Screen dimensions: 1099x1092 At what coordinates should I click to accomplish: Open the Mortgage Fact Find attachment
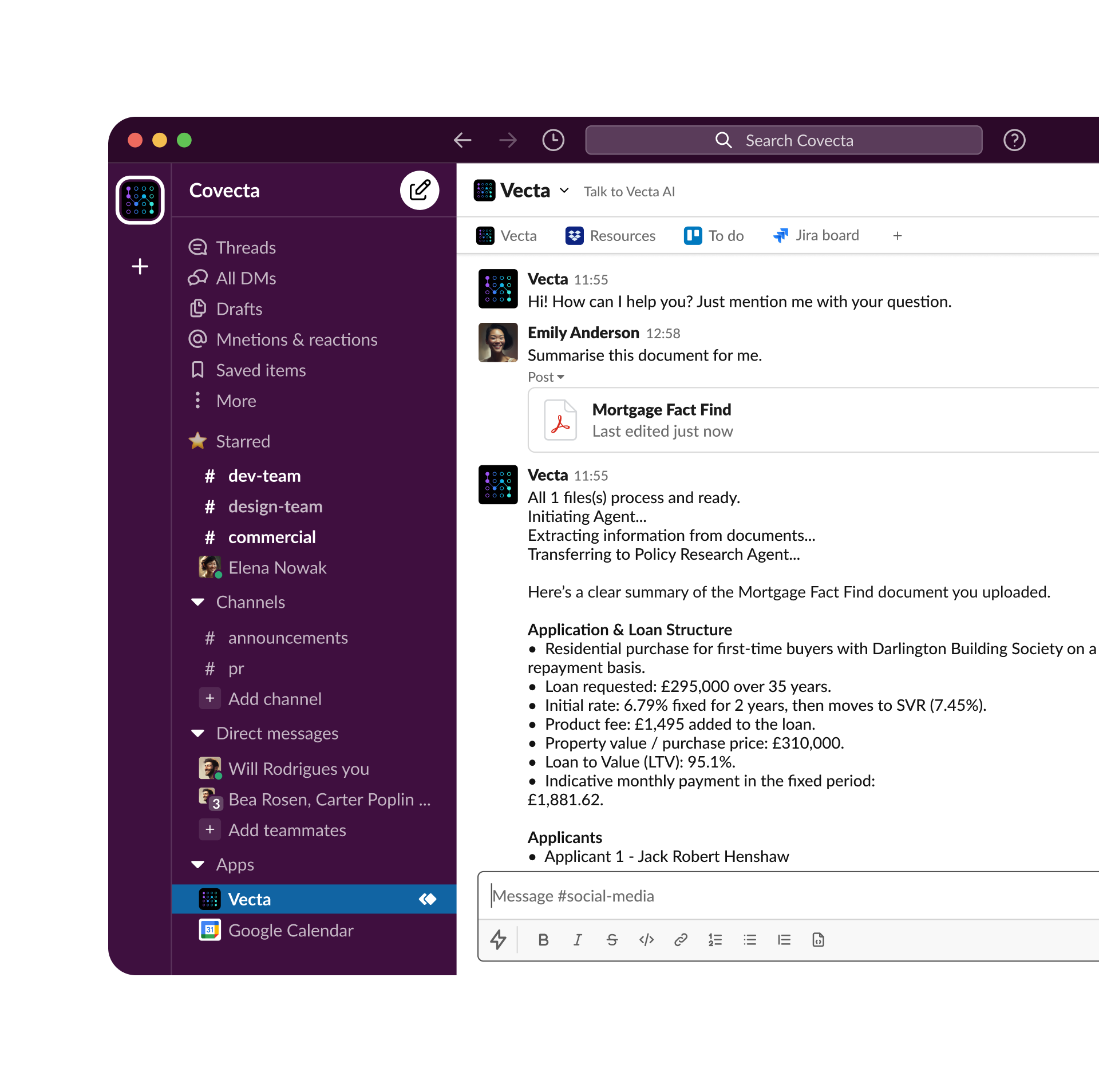pyautogui.click(x=661, y=420)
